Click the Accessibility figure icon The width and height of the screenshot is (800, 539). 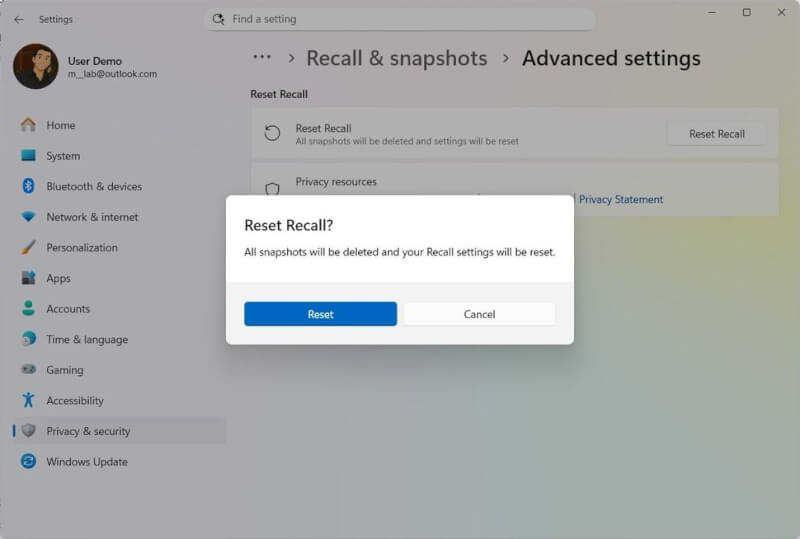click(28, 400)
